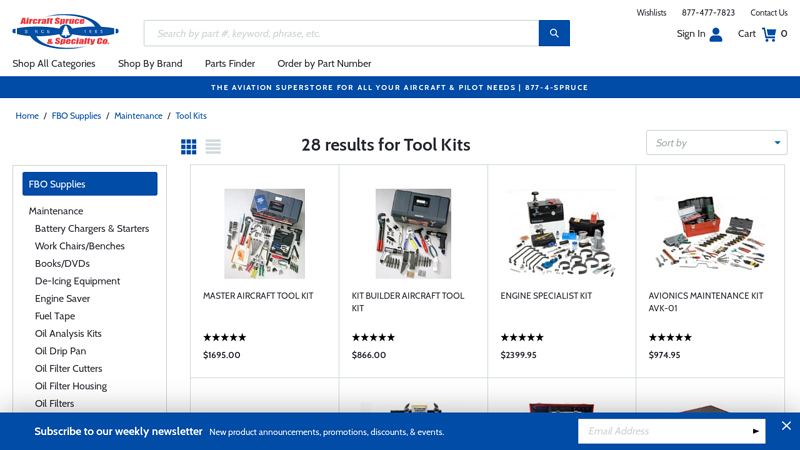Open Engine Saver category
Viewport: 800px width, 450px height.
coord(62,298)
